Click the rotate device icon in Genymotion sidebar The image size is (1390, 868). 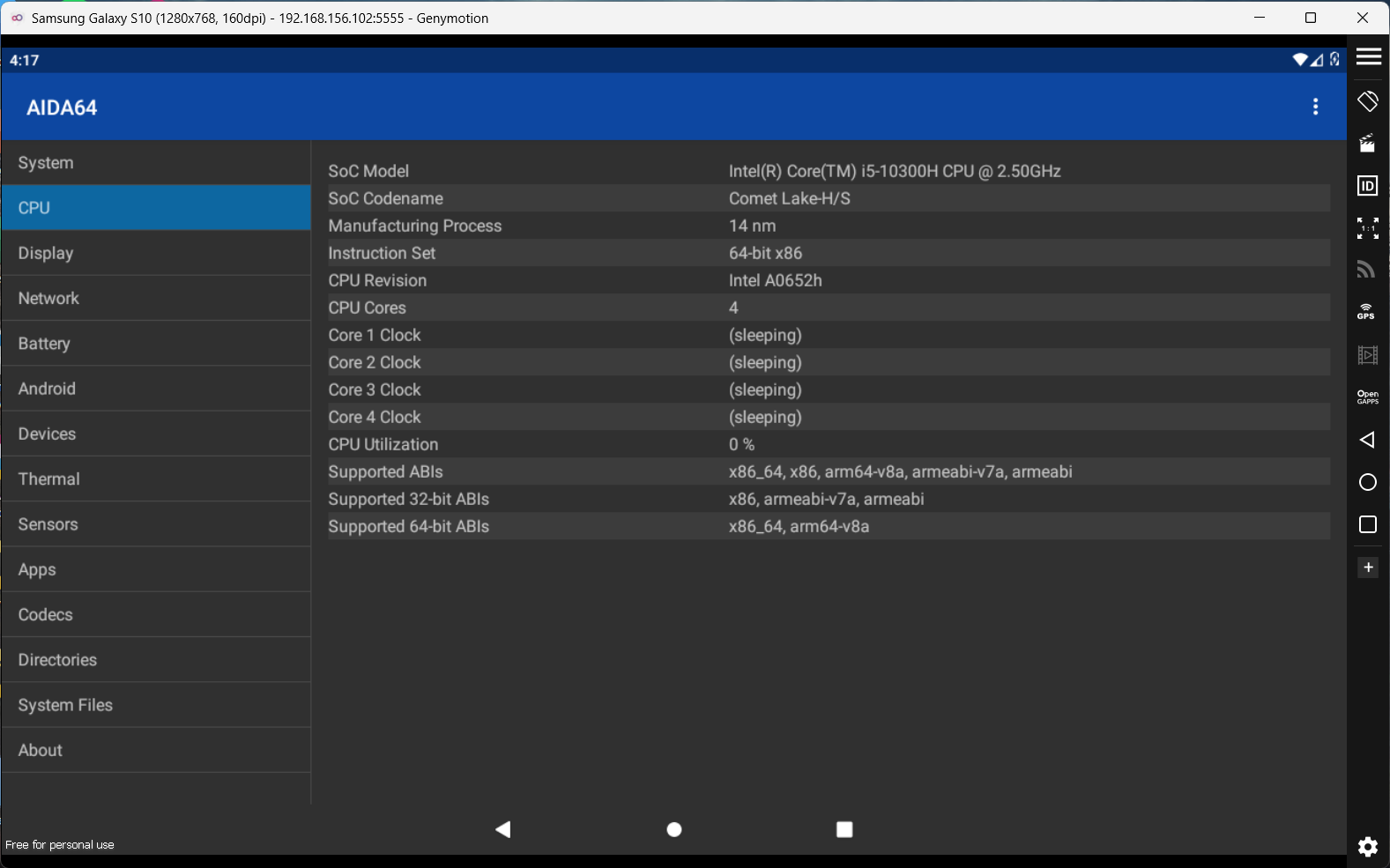point(1368,101)
